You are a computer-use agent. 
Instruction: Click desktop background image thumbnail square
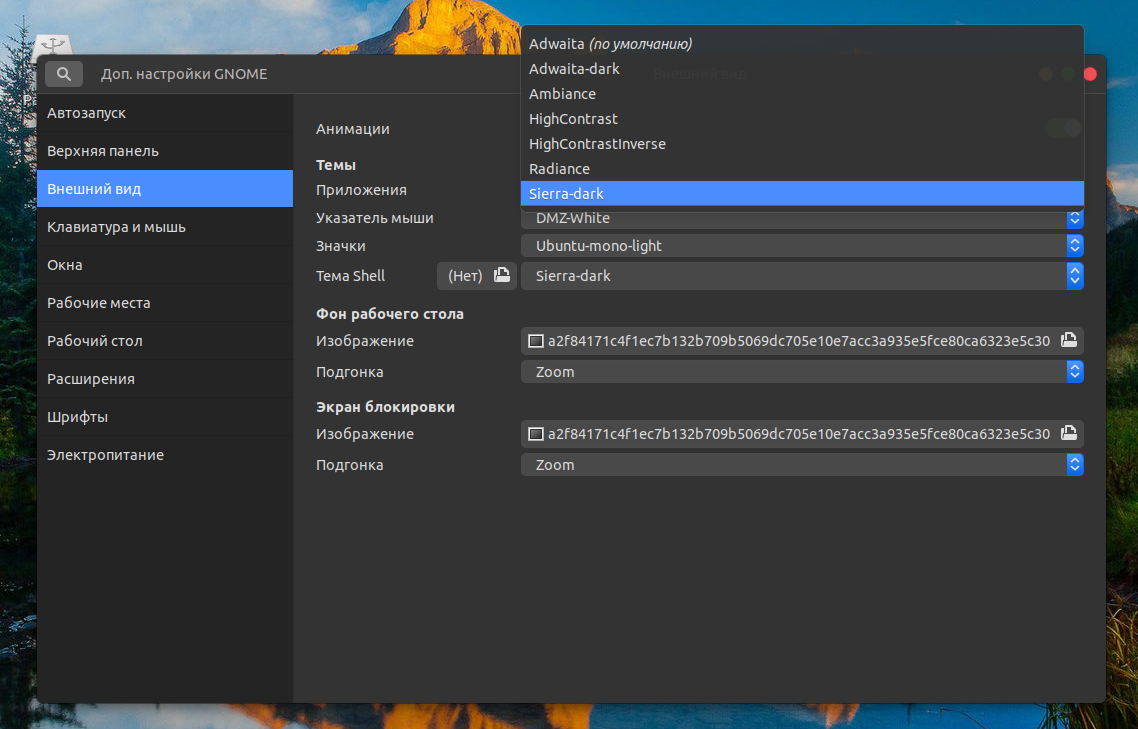point(536,341)
